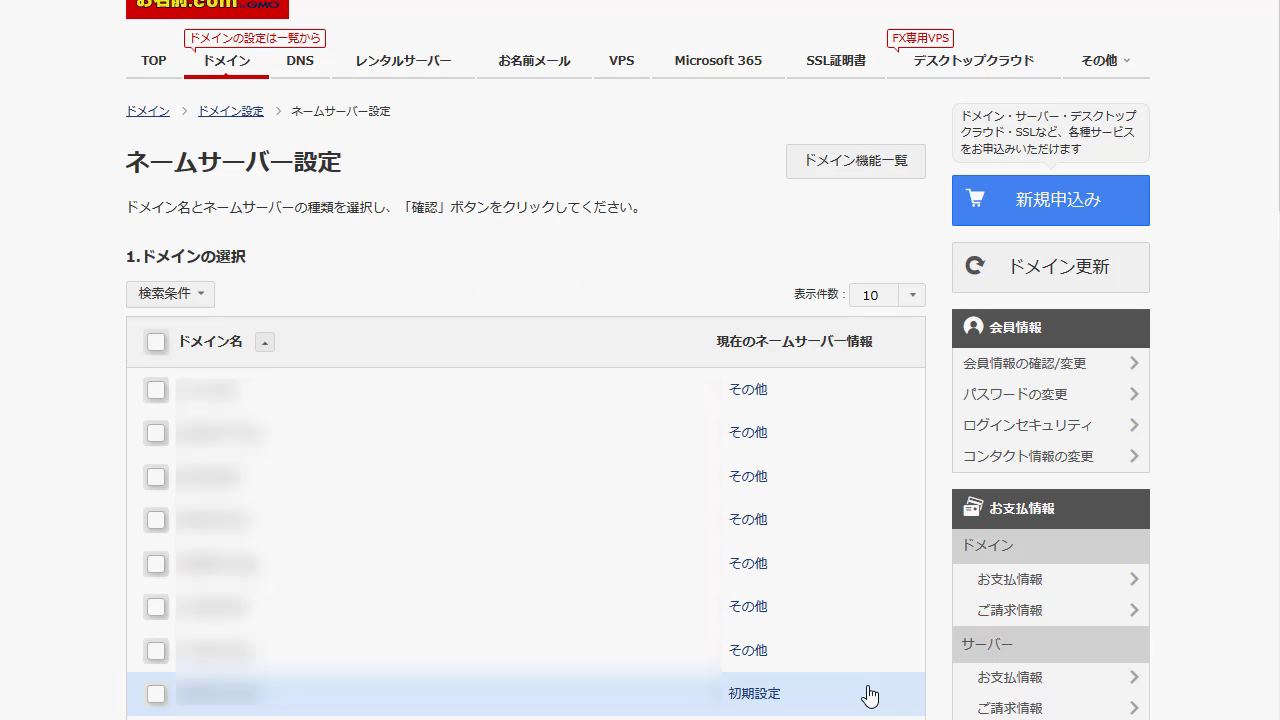Click the ドメイン機能一覧 button
Image resolution: width=1280 pixels, height=720 pixels.
tap(855, 161)
